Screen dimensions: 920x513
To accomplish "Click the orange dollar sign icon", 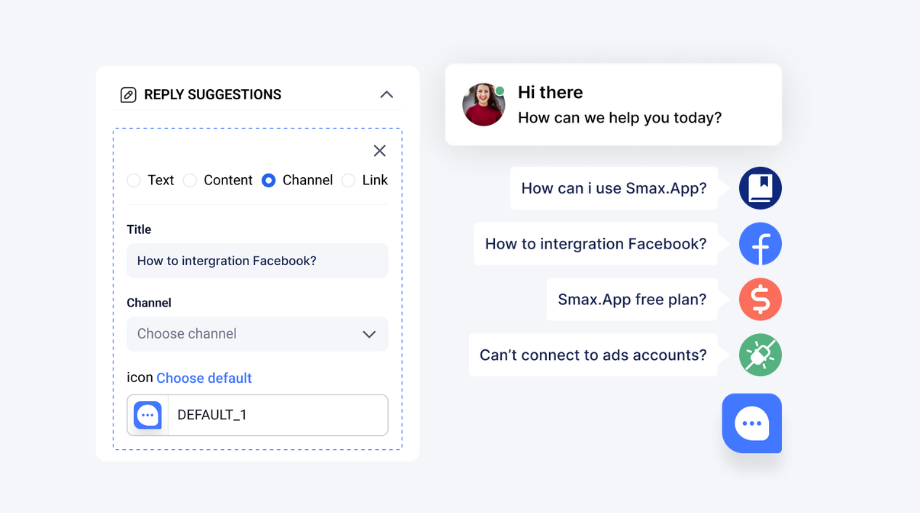I will [760, 299].
